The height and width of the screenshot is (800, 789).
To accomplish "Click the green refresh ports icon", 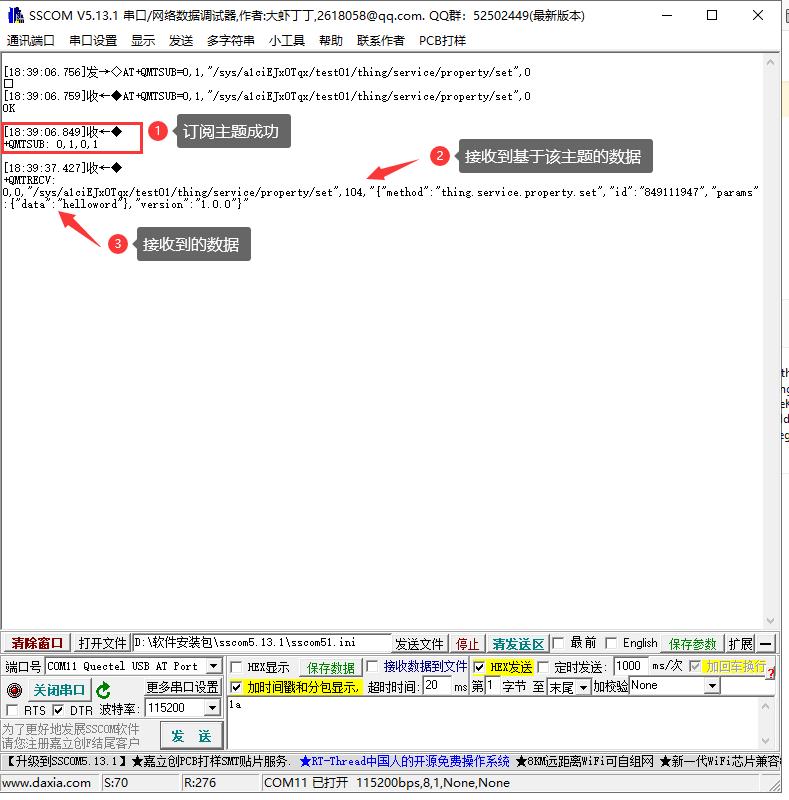I will click(x=104, y=690).
